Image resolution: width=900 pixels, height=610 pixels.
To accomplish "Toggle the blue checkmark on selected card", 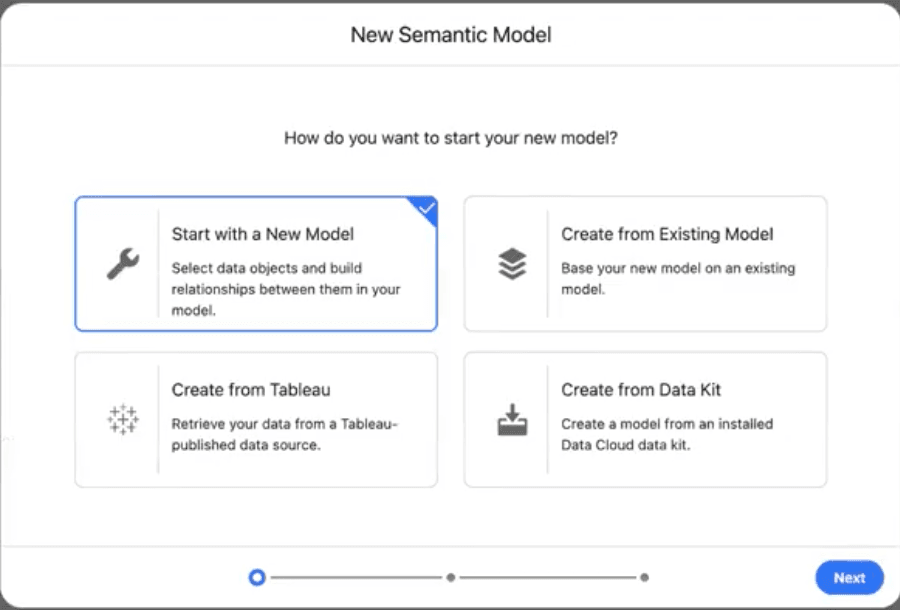I will (427, 207).
